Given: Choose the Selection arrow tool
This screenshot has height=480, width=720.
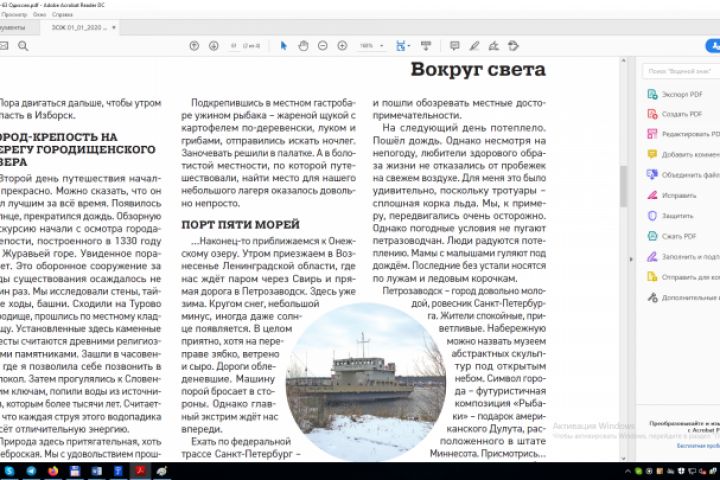Looking at the screenshot, I should point(283,46).
